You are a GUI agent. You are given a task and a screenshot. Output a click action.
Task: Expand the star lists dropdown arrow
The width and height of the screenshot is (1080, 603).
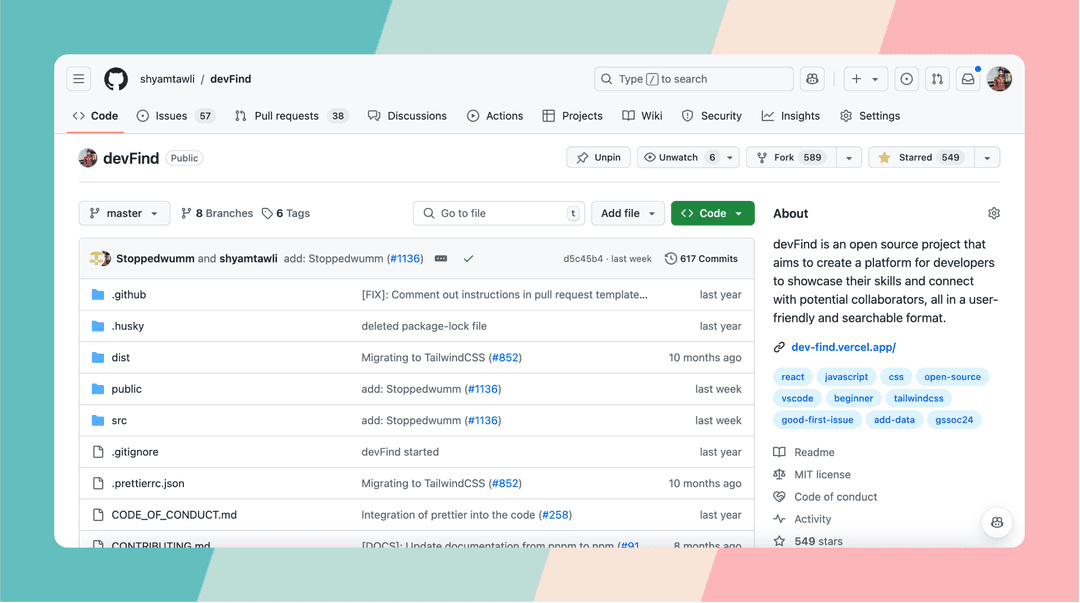click(987, 158)
